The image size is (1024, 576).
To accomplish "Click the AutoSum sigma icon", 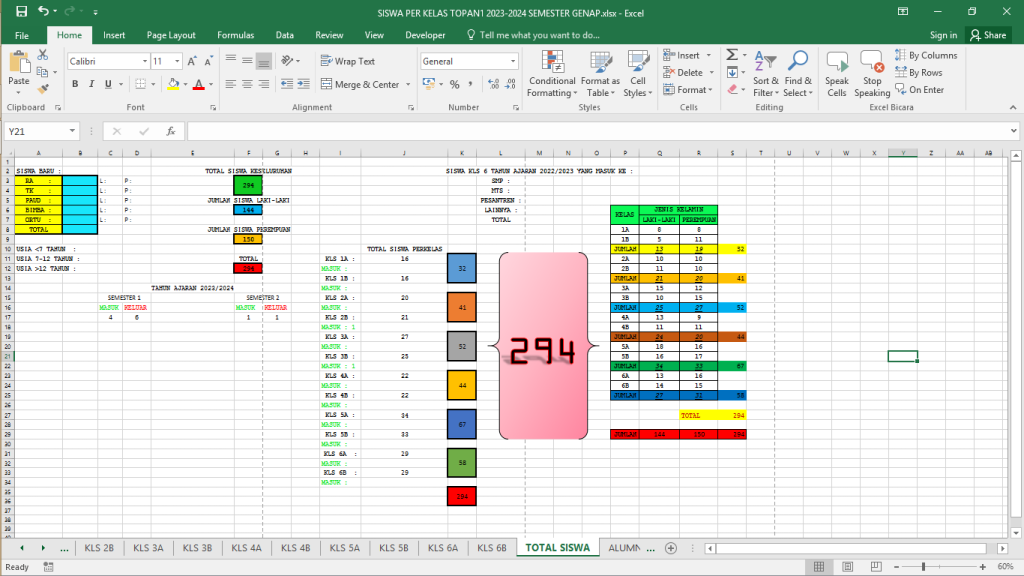I will 731,55.
